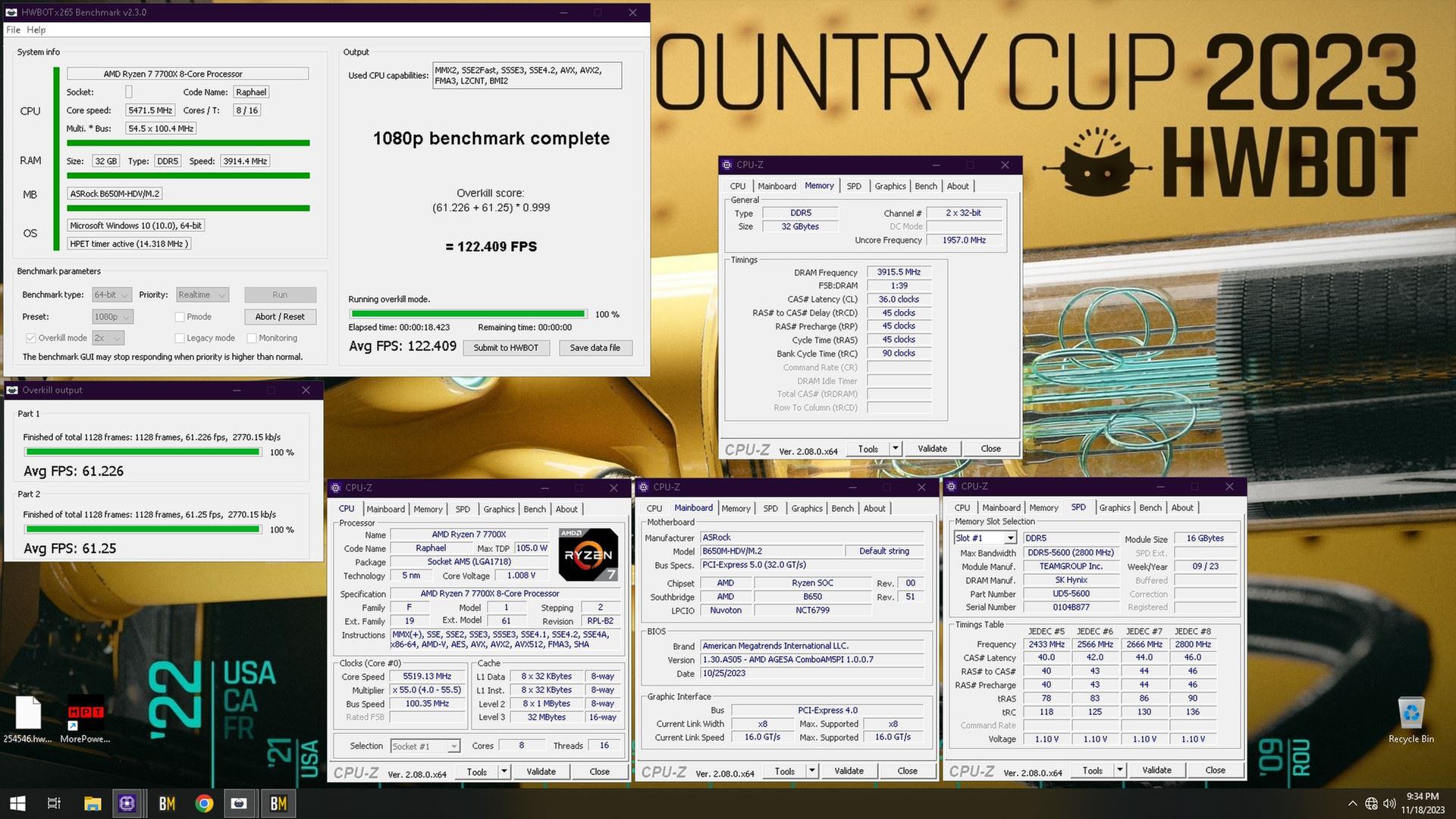Open Mainboard tab in Memory window
The width and height of the screenshot is (1456, 819).
click(x=777, y=186)
